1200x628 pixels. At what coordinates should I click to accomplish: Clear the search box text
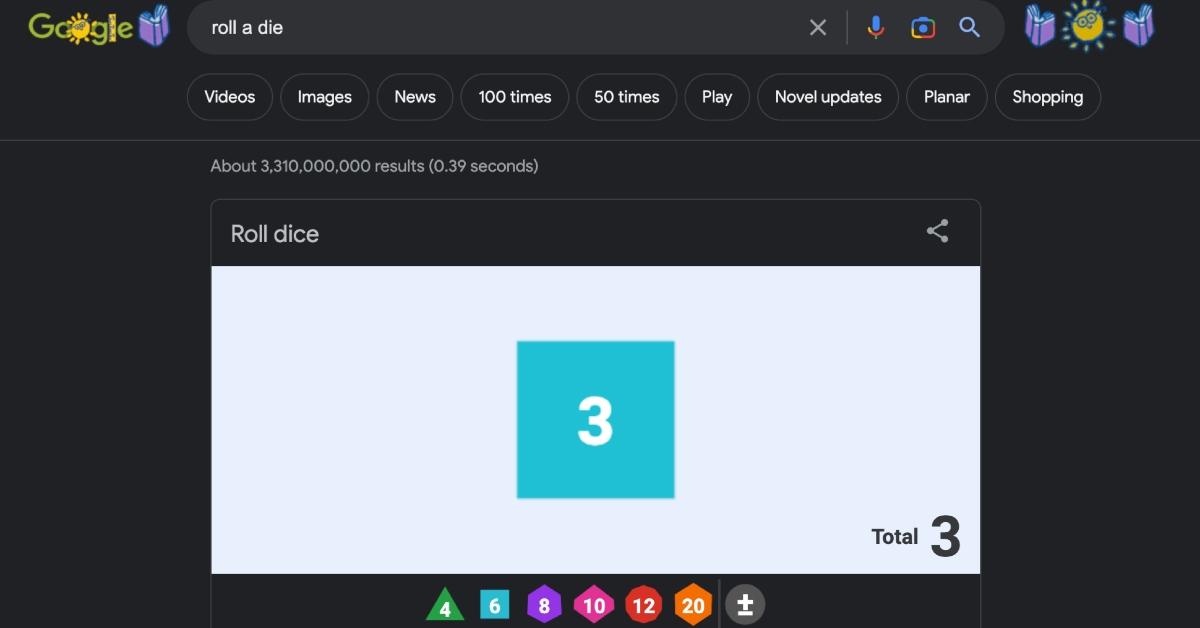point(818,28)
